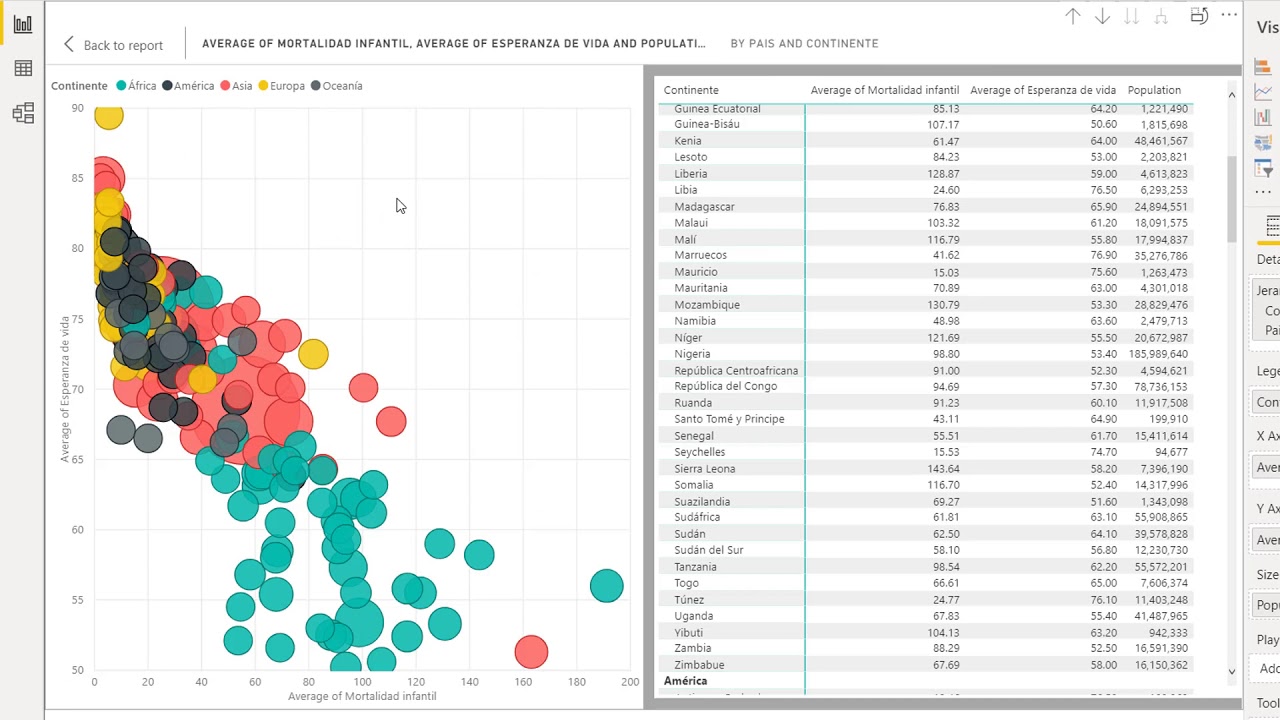
Task: Sort by Average of Esperanza de vida column
Action: click(x=1043, y=90)
